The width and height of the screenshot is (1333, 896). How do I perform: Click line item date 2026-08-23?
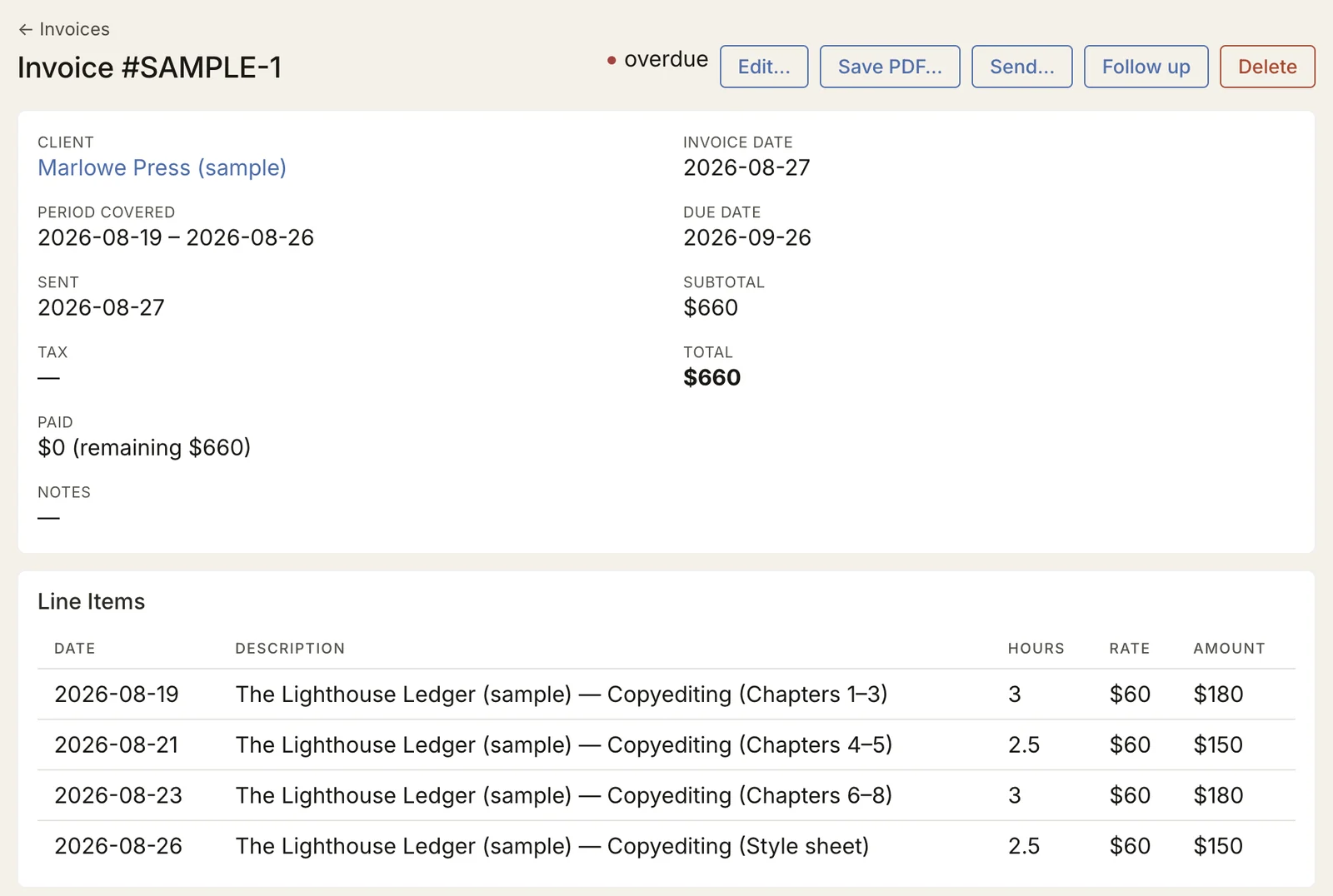point(118,795)
